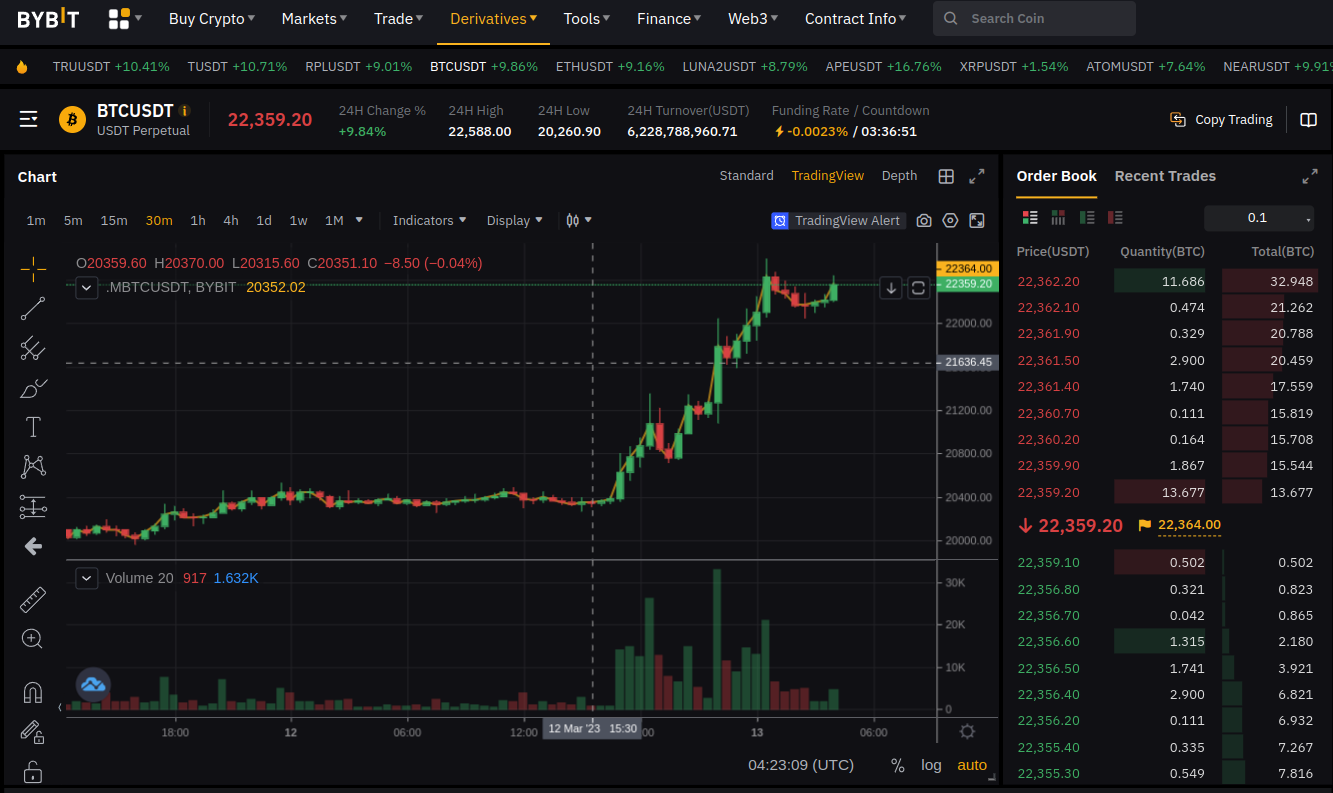Toggle magnet mode for drawings

pyautogui.click(x=33, y=692)
